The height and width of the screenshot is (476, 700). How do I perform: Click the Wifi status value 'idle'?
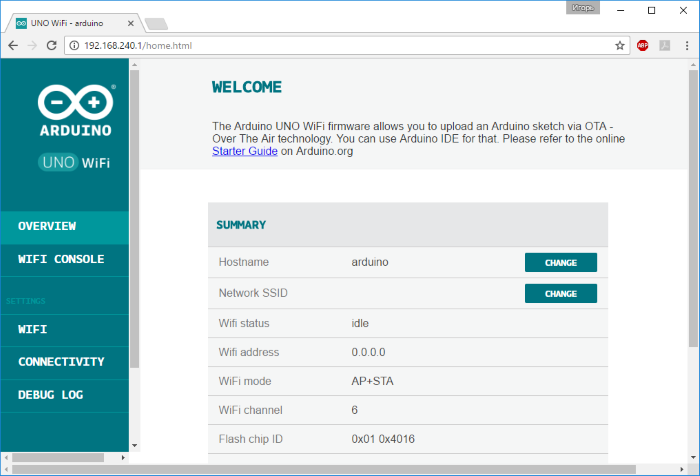point(360,323)
